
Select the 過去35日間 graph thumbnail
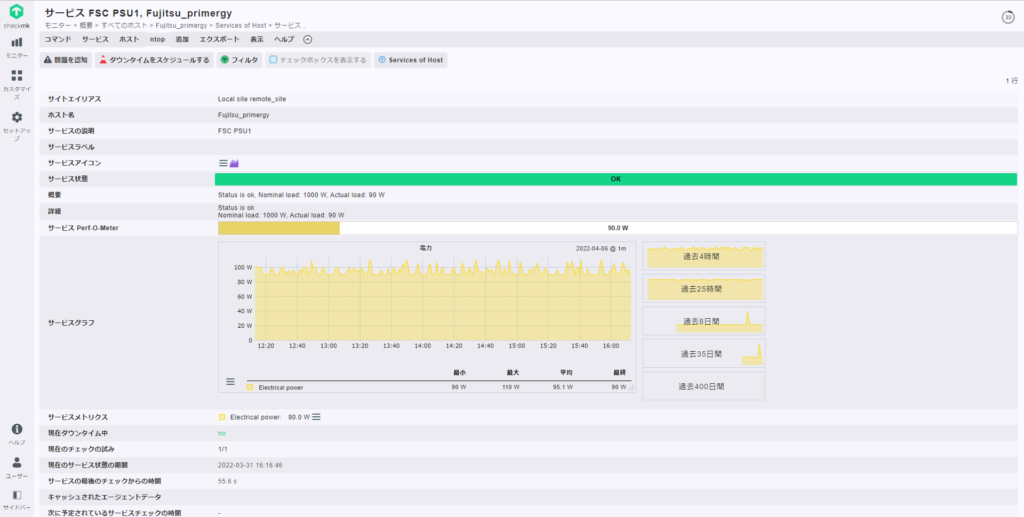(704, 353)
